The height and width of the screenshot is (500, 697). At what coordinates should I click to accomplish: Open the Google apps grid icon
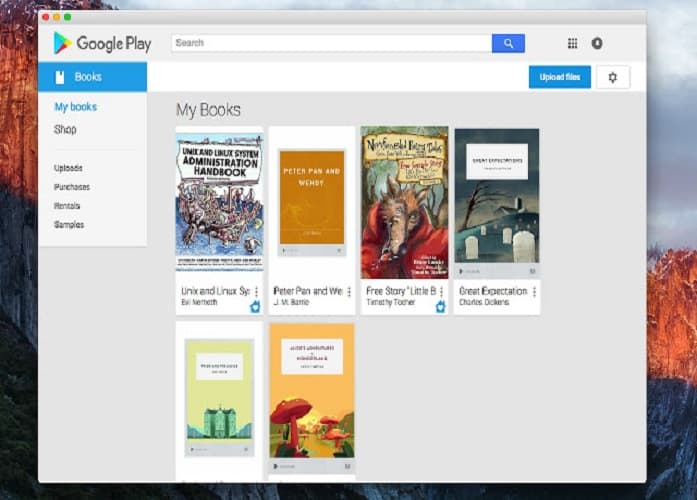pos(573,43)
